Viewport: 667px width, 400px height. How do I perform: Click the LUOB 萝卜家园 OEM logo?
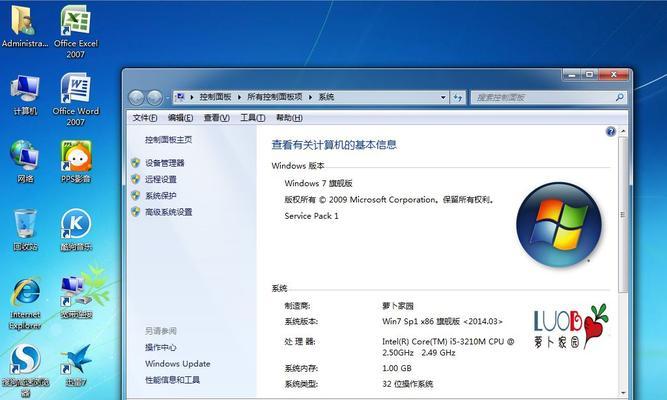point(571,326)
